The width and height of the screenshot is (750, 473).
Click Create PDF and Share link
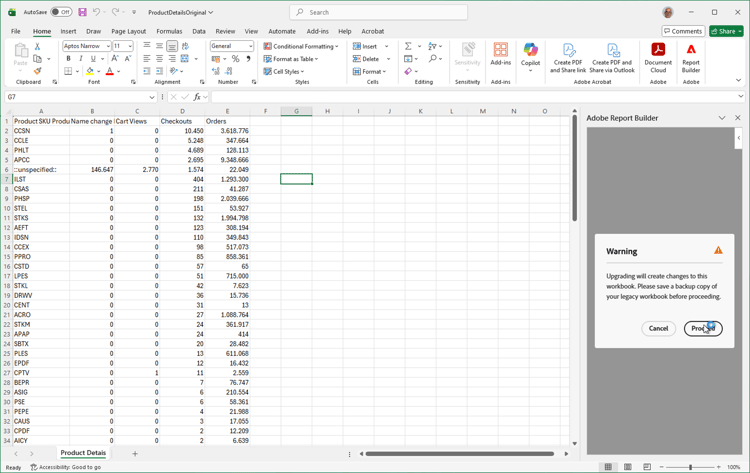pyautogui.click(x=568, y=58)
